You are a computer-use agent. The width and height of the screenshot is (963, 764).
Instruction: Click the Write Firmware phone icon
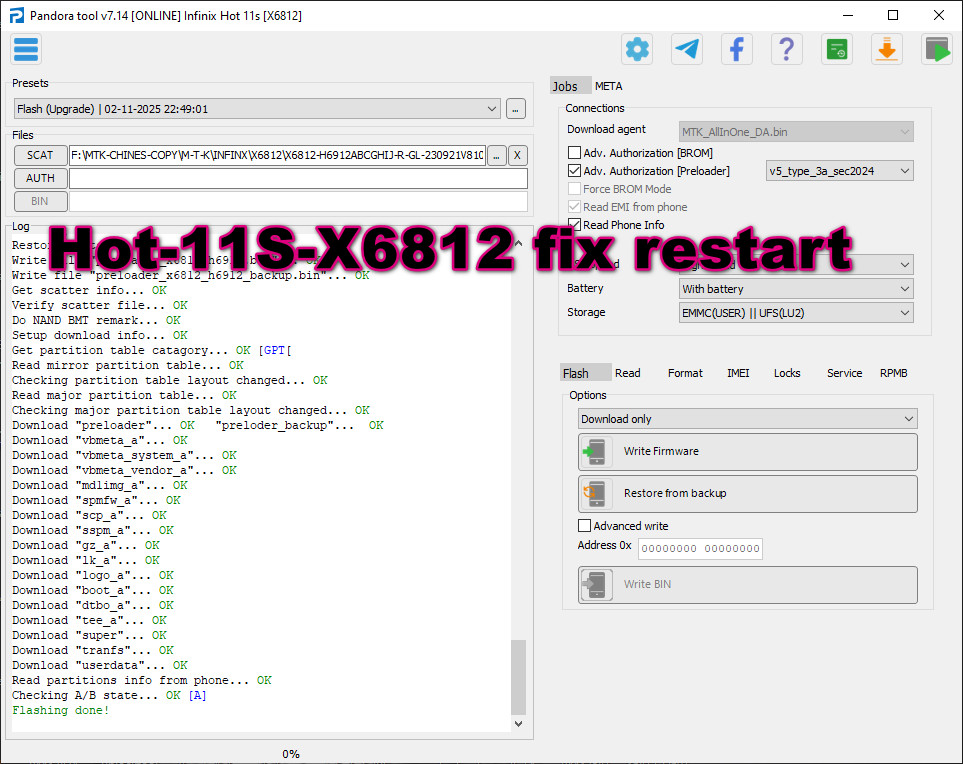coord(596,452)
